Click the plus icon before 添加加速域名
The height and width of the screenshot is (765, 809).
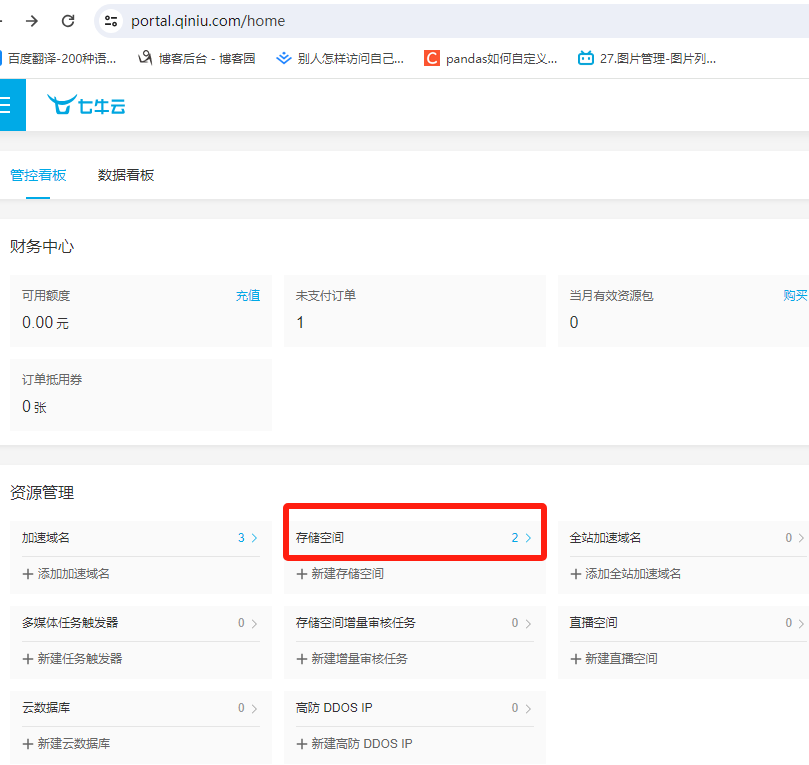pos(28,574)
